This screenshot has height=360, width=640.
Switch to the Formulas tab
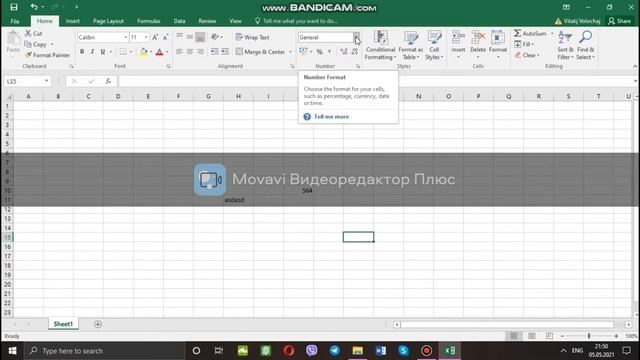pyautogui.click(x=149, y=21)
